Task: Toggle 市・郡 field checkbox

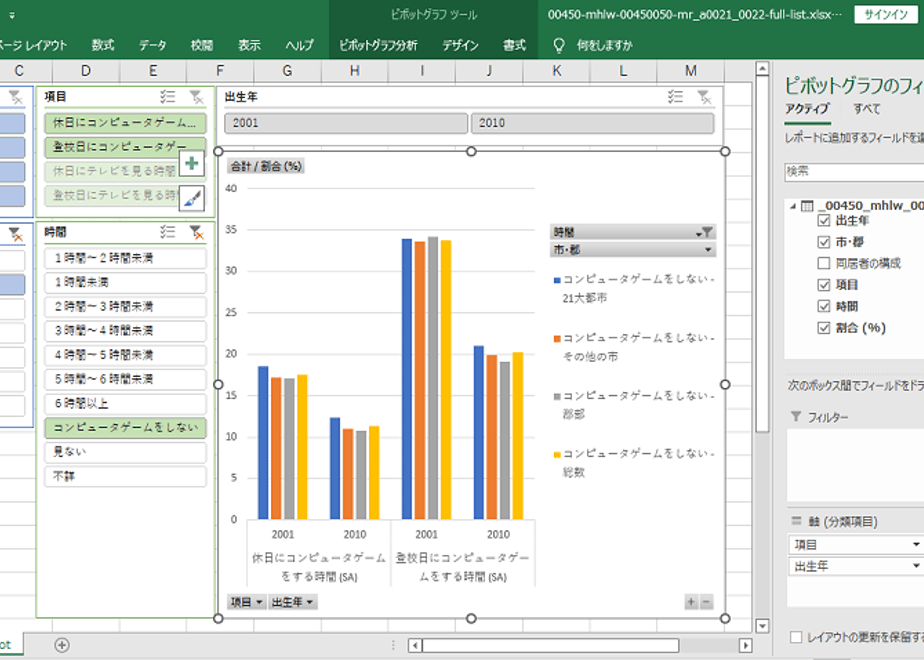Action: 824,242
